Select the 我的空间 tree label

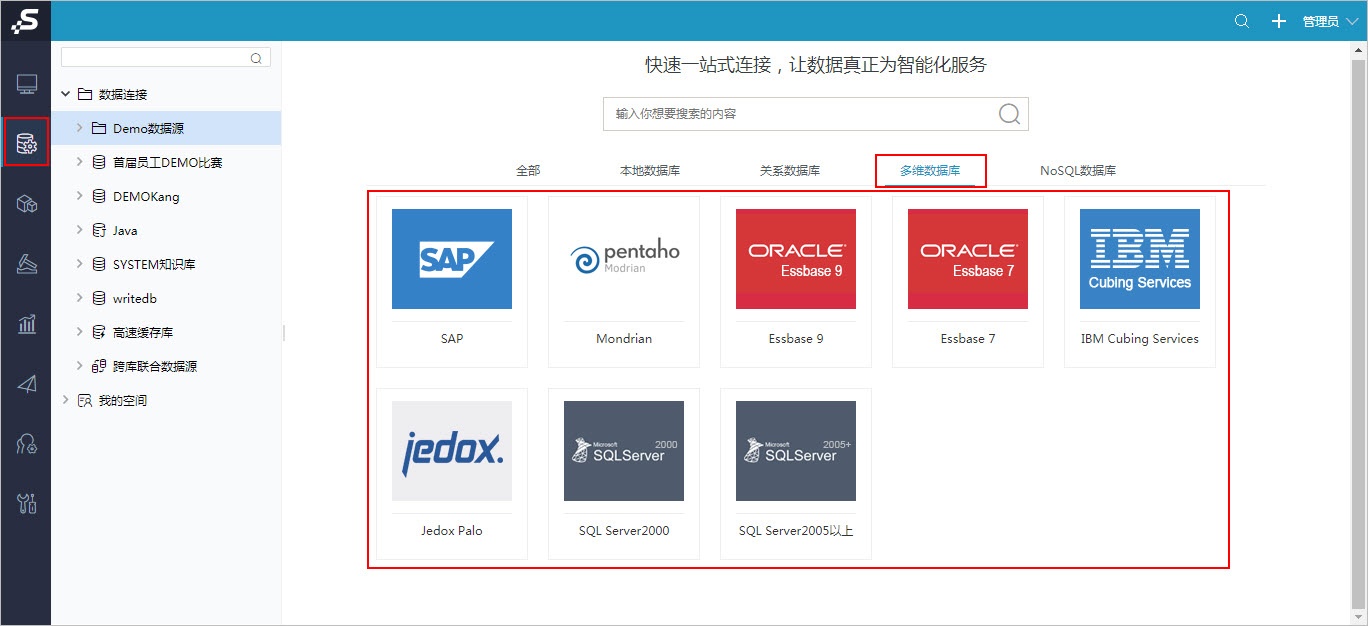(x=123, y=400)
